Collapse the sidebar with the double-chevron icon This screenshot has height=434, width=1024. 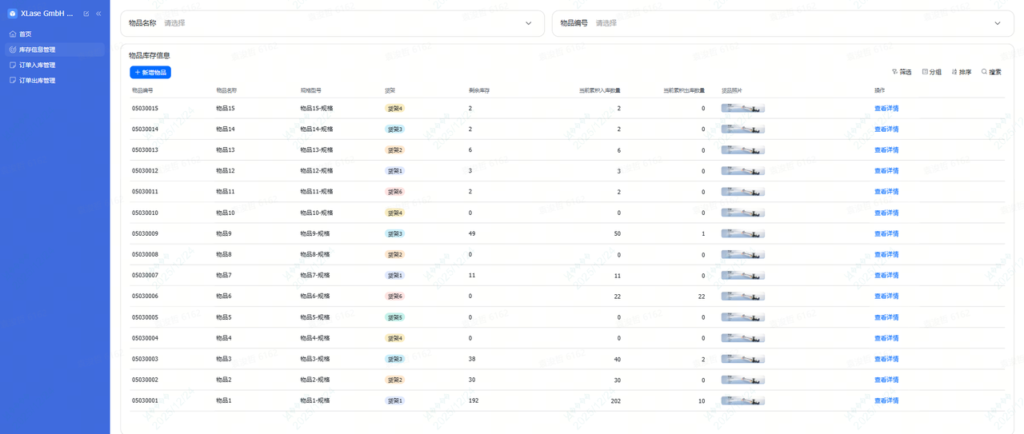click(x=98, y=13)
